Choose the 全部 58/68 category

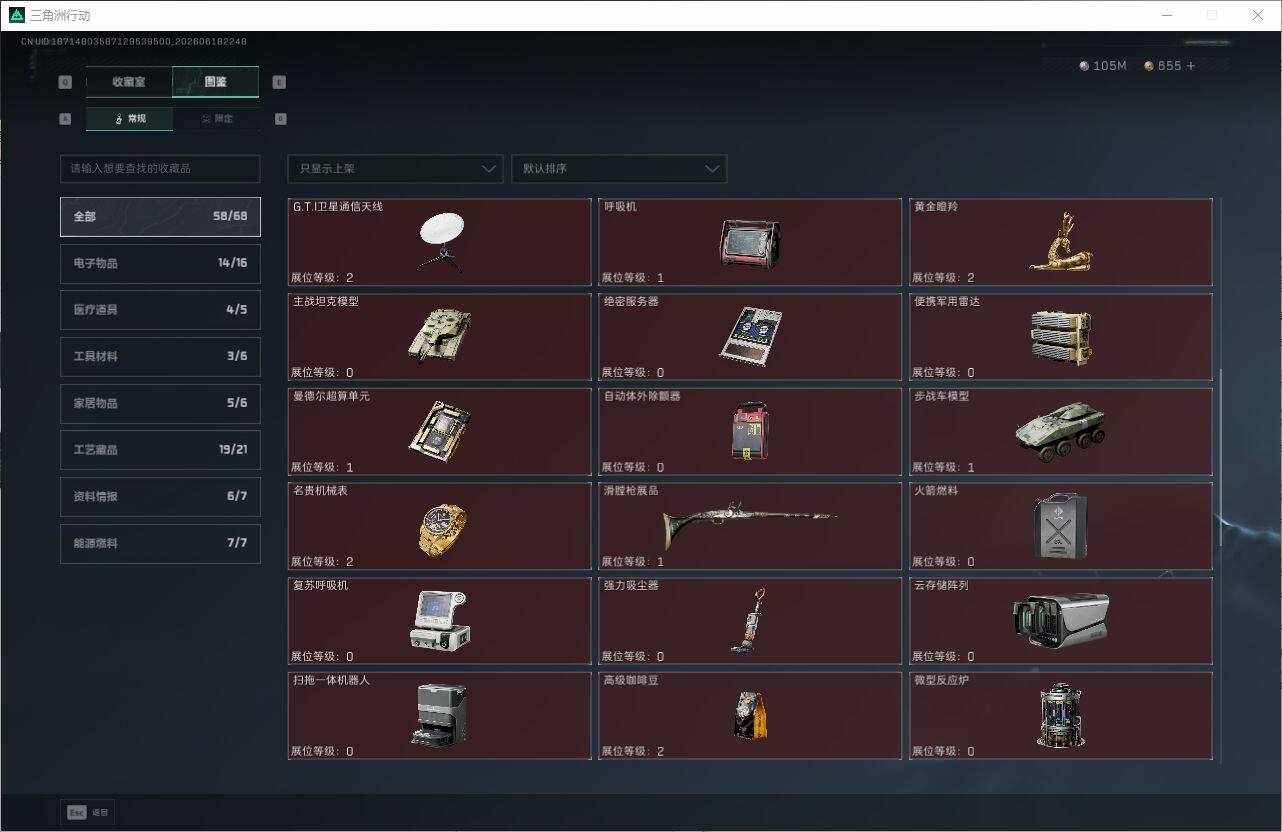160,216
